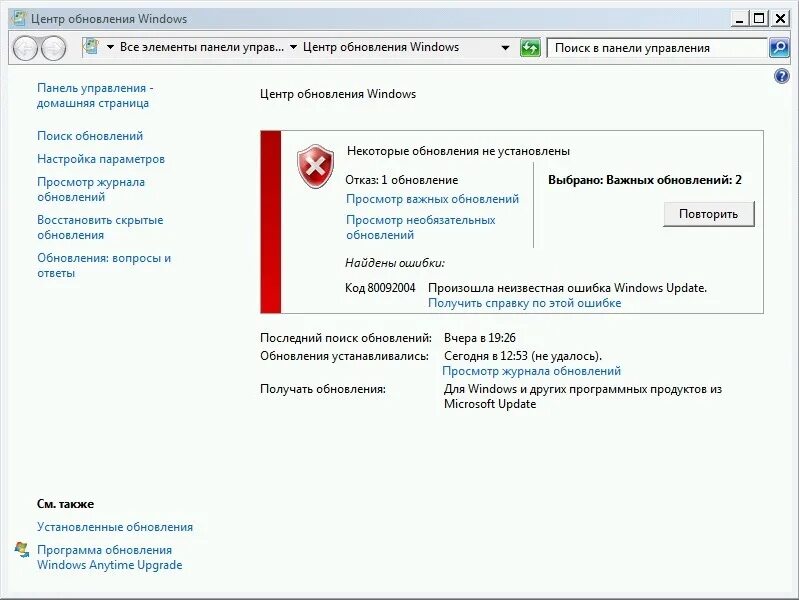Expand the dropdown arrow before 'Все элементы панели управ...'
Image resolution: width=799 pixels, height=600 pixels.
click(x=110, y=47)
